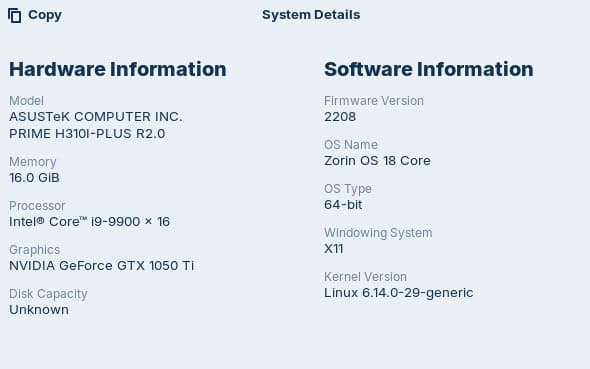The height and width of the screenshot is (369, 590).
Task: Select the Hardware Information heading
Action: click(118, 69)
